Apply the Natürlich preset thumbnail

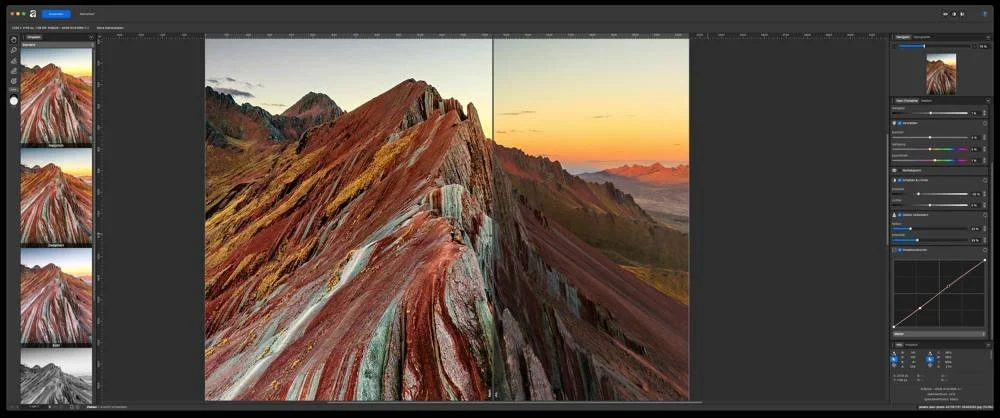[56, 98]
